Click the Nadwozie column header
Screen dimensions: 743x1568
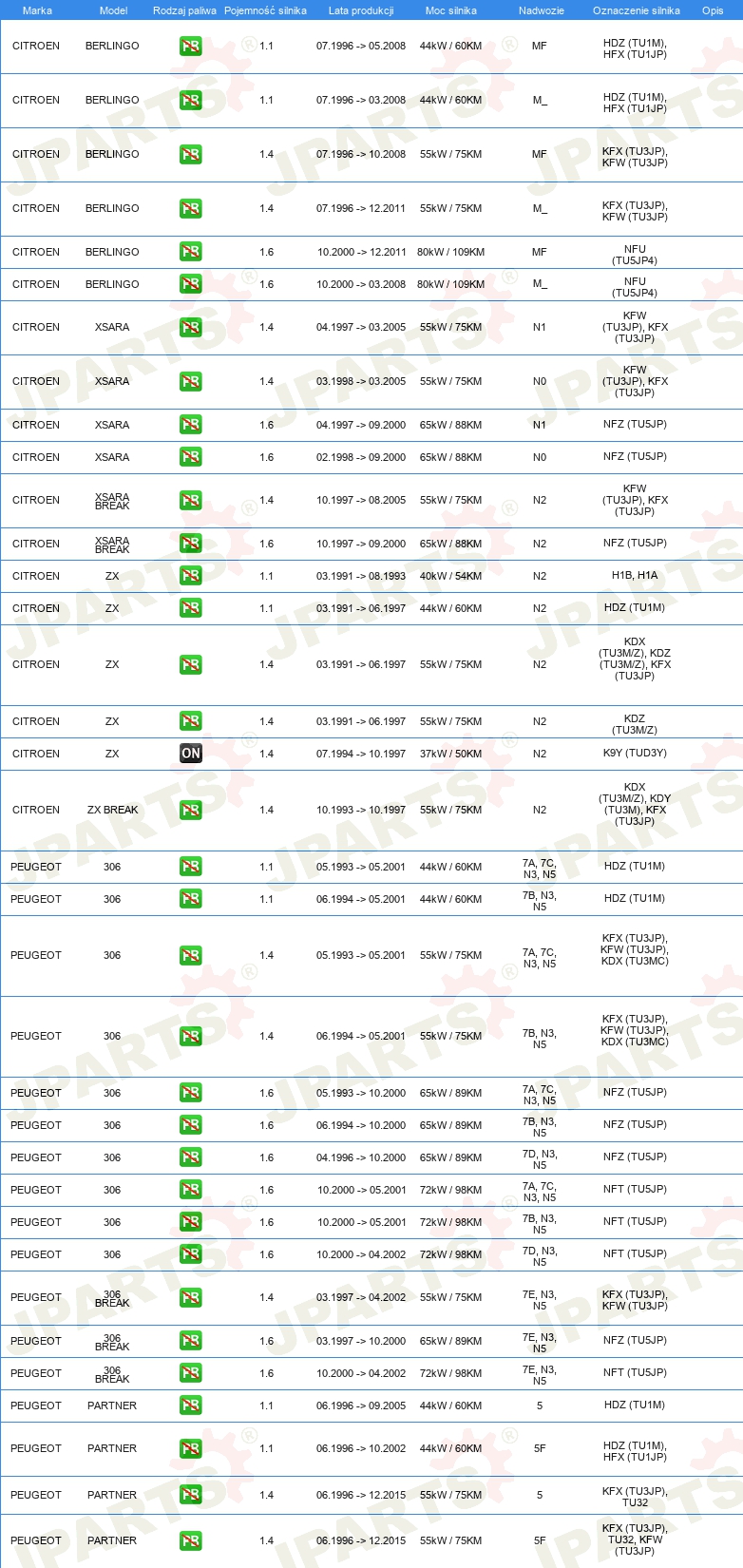[x=542, y=10]
